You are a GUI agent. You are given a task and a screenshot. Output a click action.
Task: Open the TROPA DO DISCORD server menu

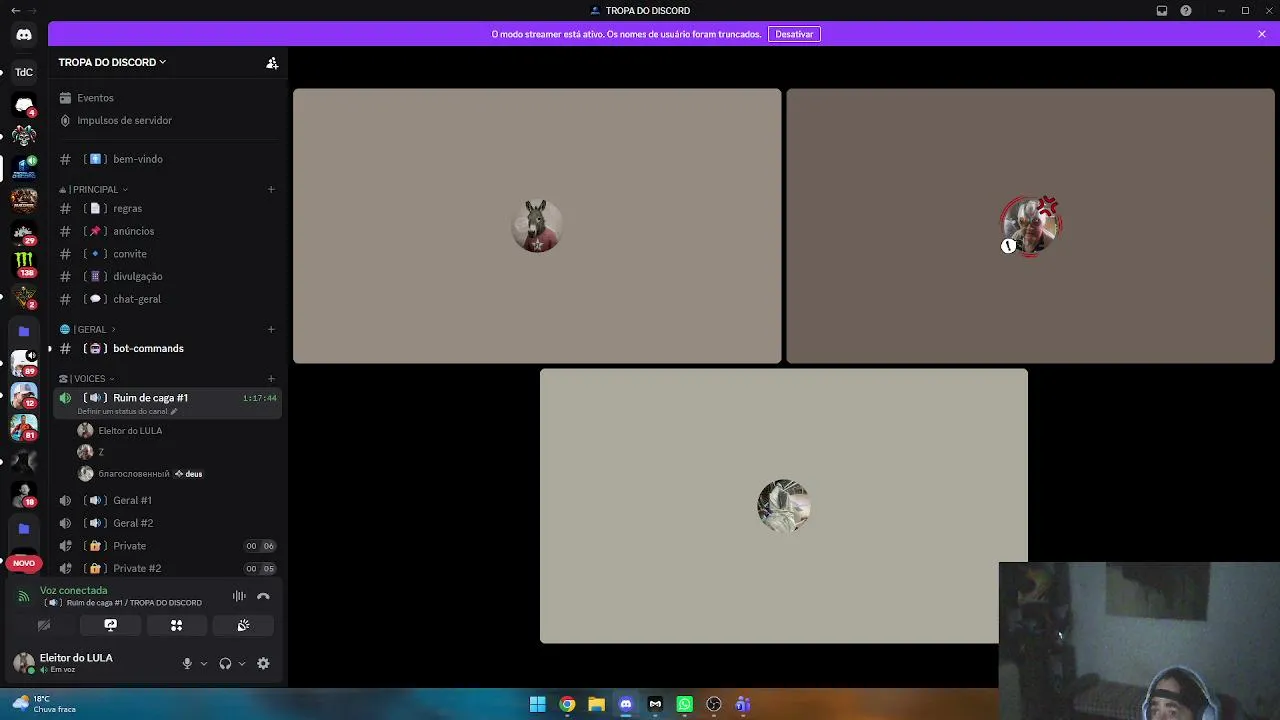(x=112, y=62)
